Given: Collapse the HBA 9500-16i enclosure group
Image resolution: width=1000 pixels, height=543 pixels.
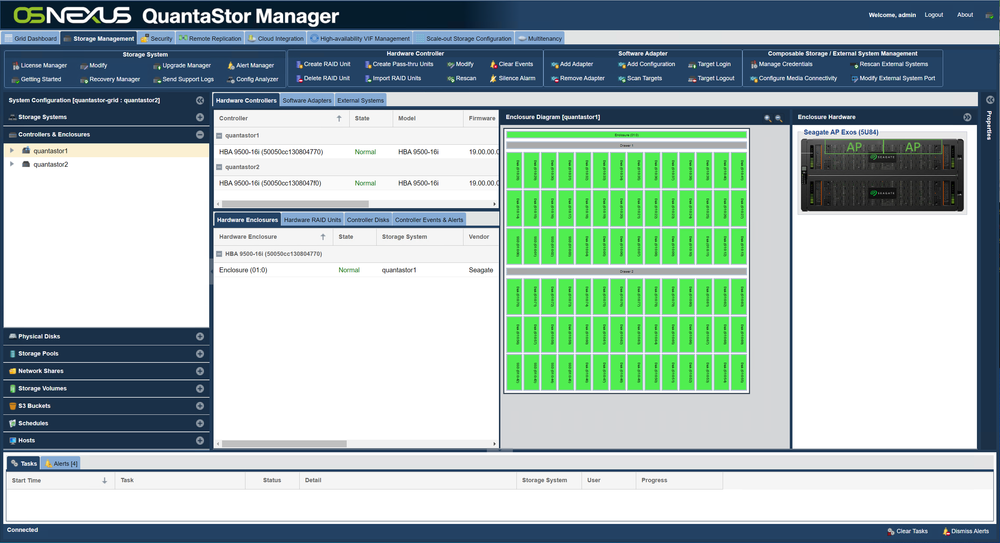Looking at the screenshot, I should coord(219,254).
